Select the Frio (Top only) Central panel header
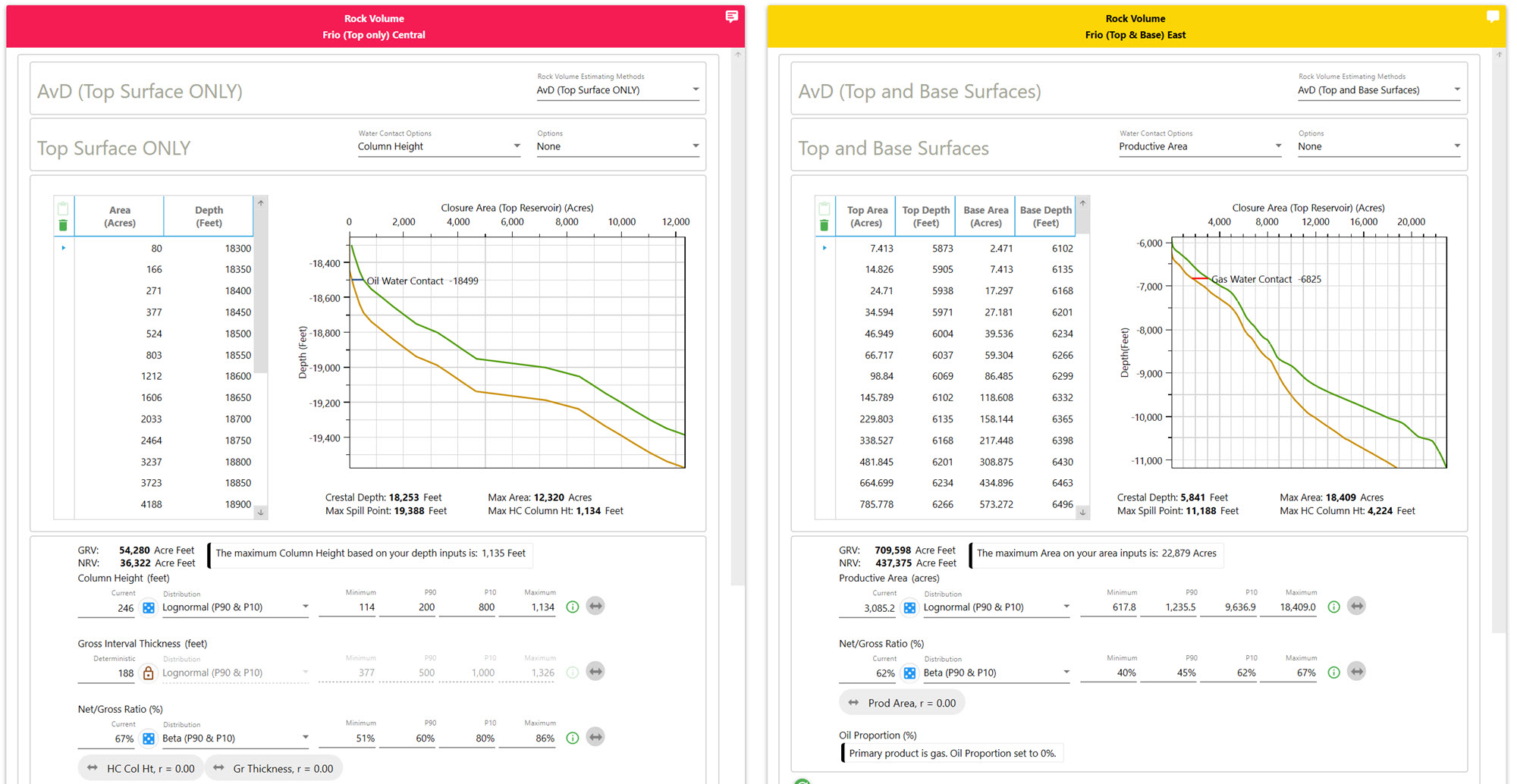Image resolution: width=1517 pixels, height=784 pixels. click(x=374, y=27)
